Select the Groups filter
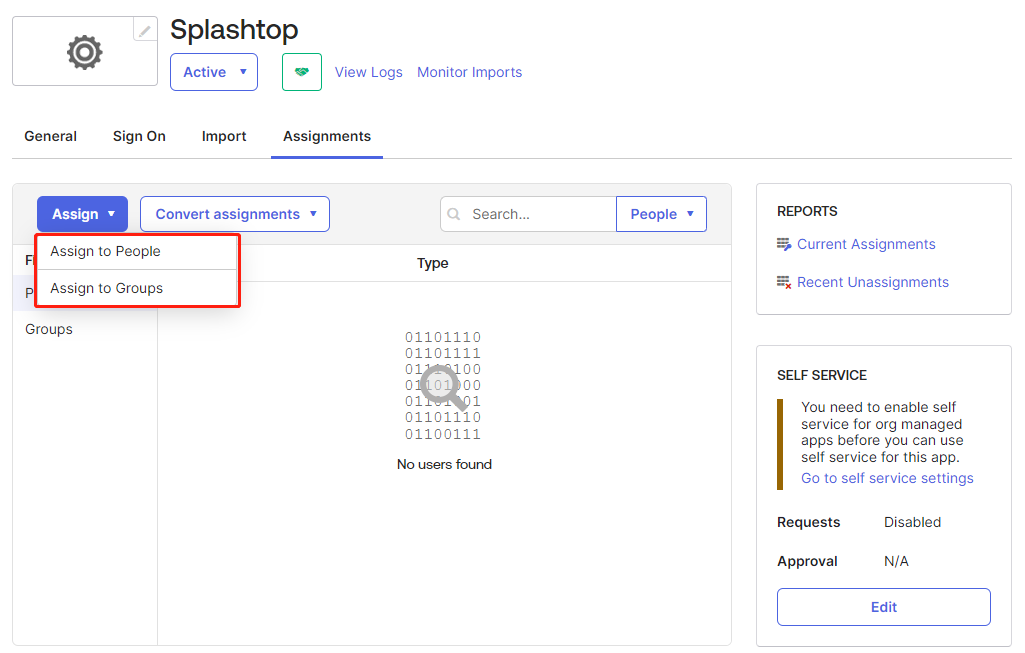 (x=49, y=329)
